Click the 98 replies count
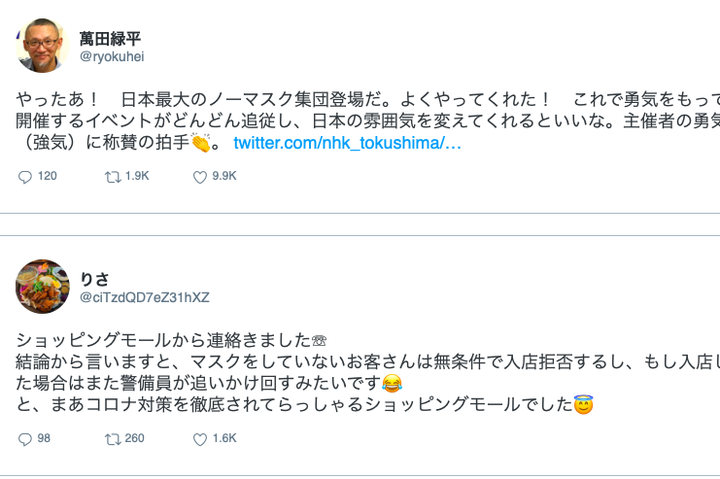 point(44,439)
